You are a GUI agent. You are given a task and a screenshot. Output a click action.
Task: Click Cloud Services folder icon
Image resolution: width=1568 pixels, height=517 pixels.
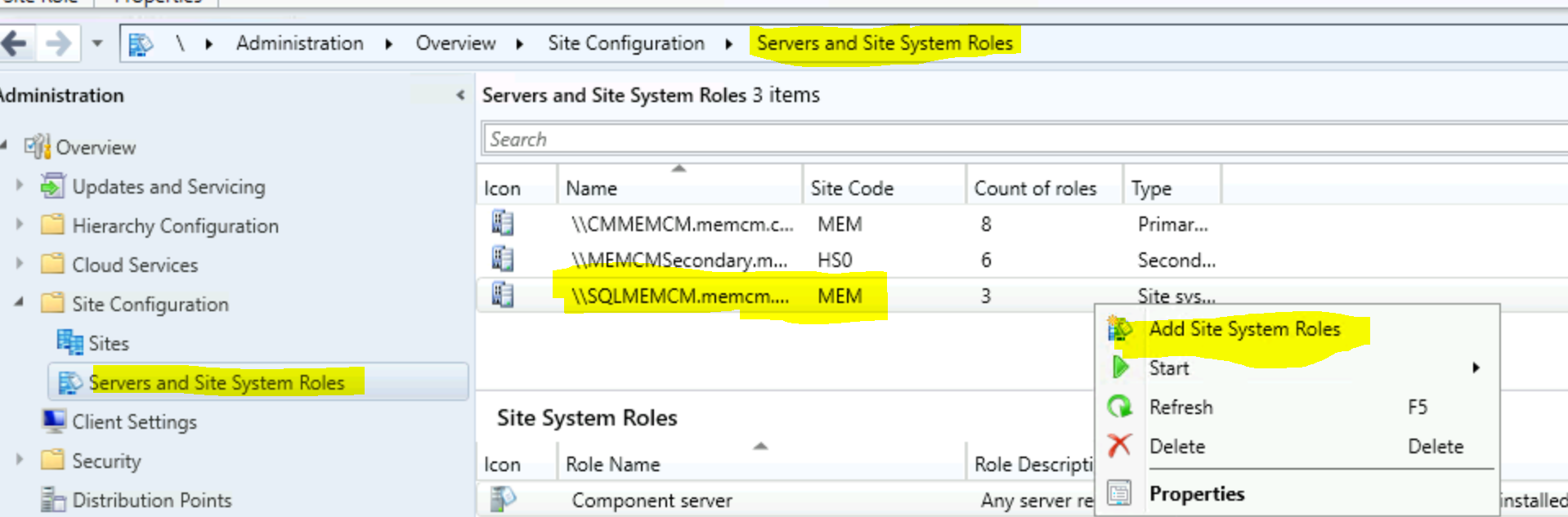[x=52, y=264]
